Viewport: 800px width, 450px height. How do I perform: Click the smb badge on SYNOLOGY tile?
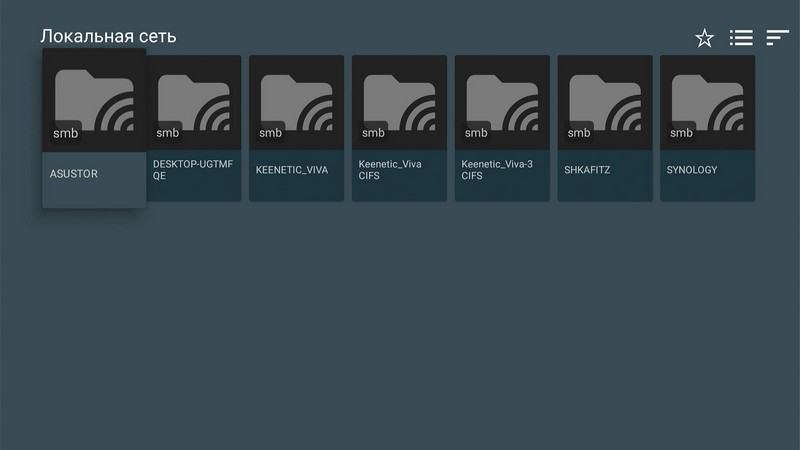click(681, 133)
